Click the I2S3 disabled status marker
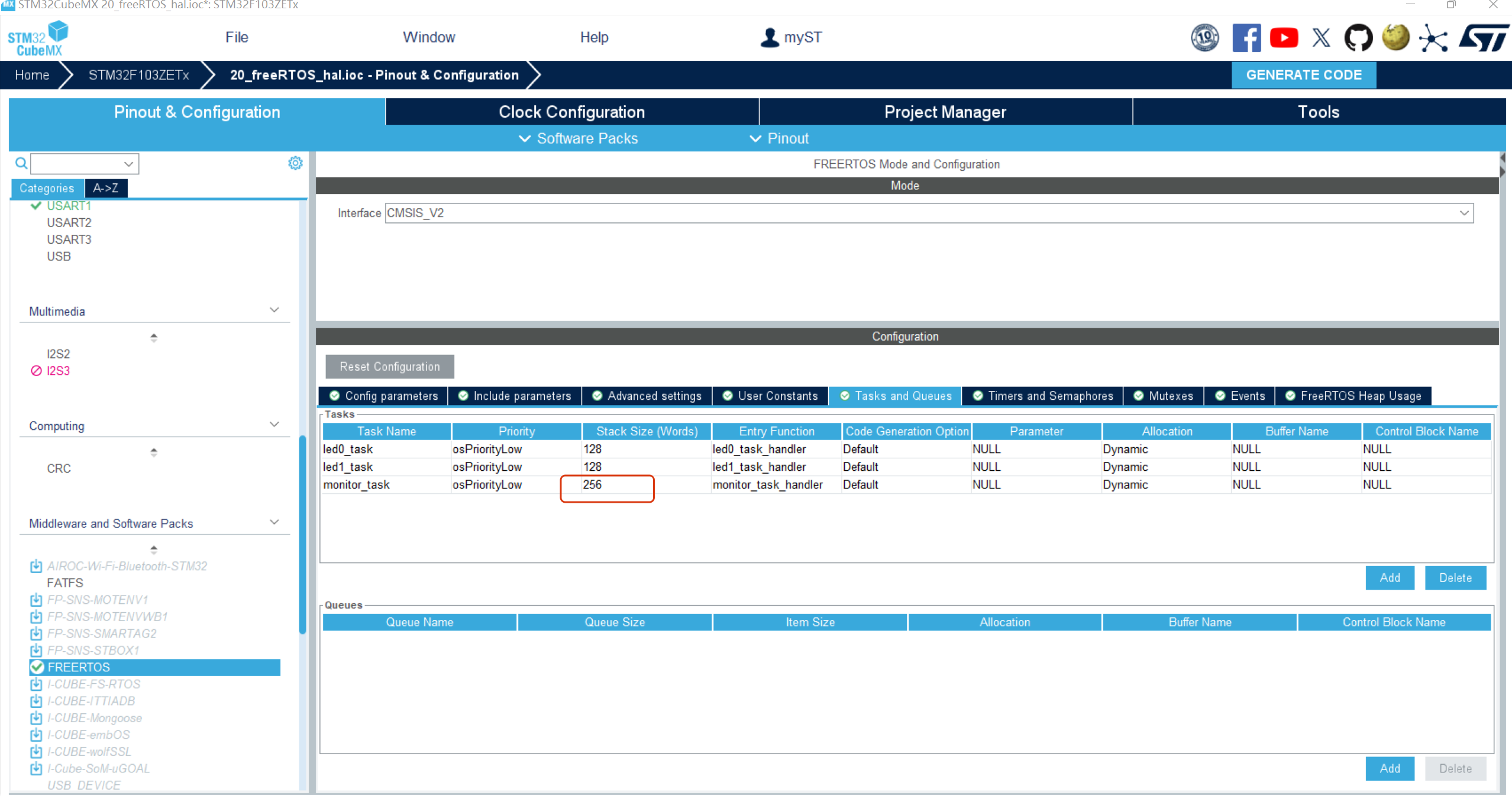1512x802 pixels. click(x=36, y=371)
